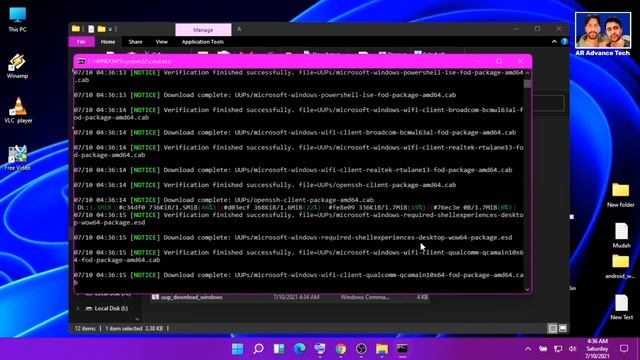Viewport: 640px width, 360px height.
Task: Open the network tray icon
Action: click(x=558, y=349)
